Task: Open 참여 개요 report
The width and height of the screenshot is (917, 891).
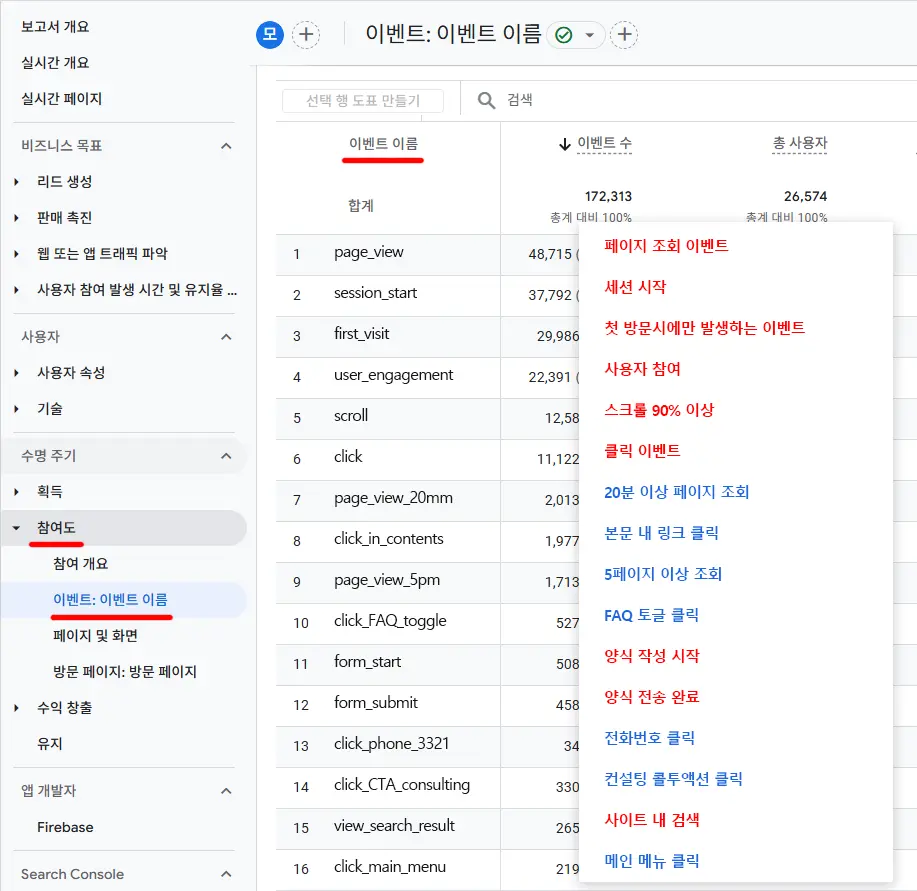Action: (81, 564)
